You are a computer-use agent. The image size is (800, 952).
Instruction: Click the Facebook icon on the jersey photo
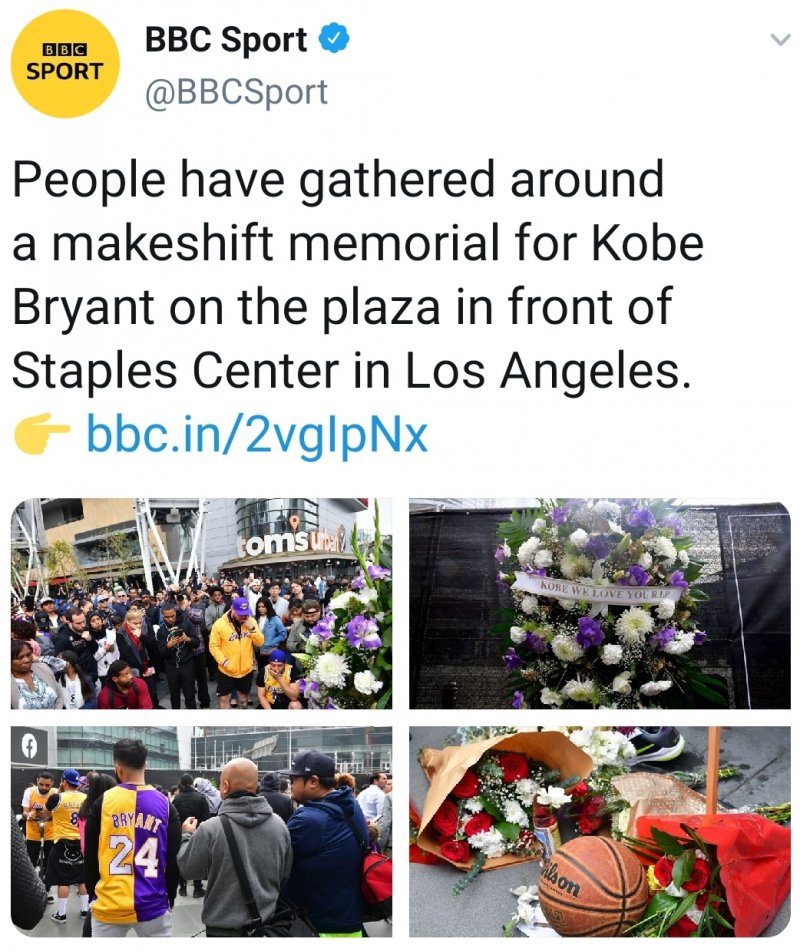pos(28,745)
